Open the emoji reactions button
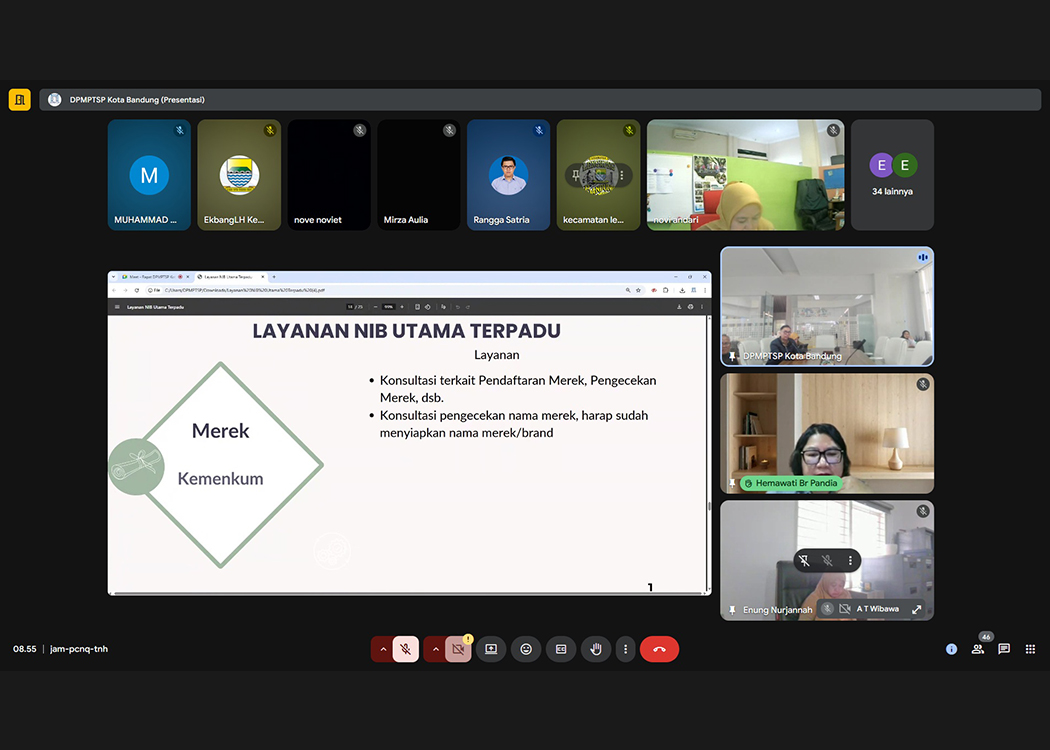The height and width of the screenshot is (750, 1050). (x=526, y=649)
